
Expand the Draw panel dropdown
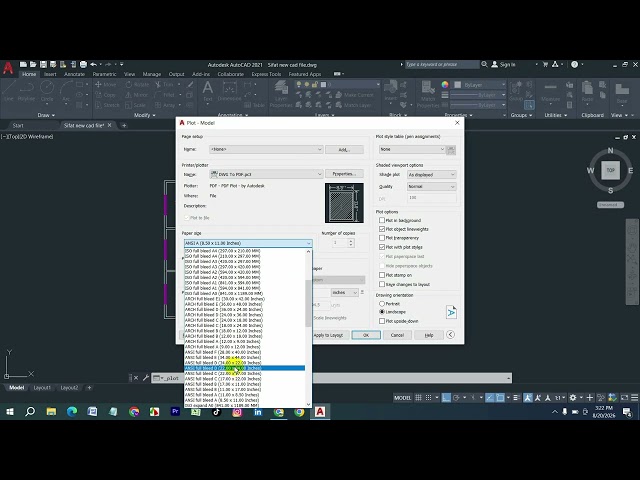[x=46, y=116]
